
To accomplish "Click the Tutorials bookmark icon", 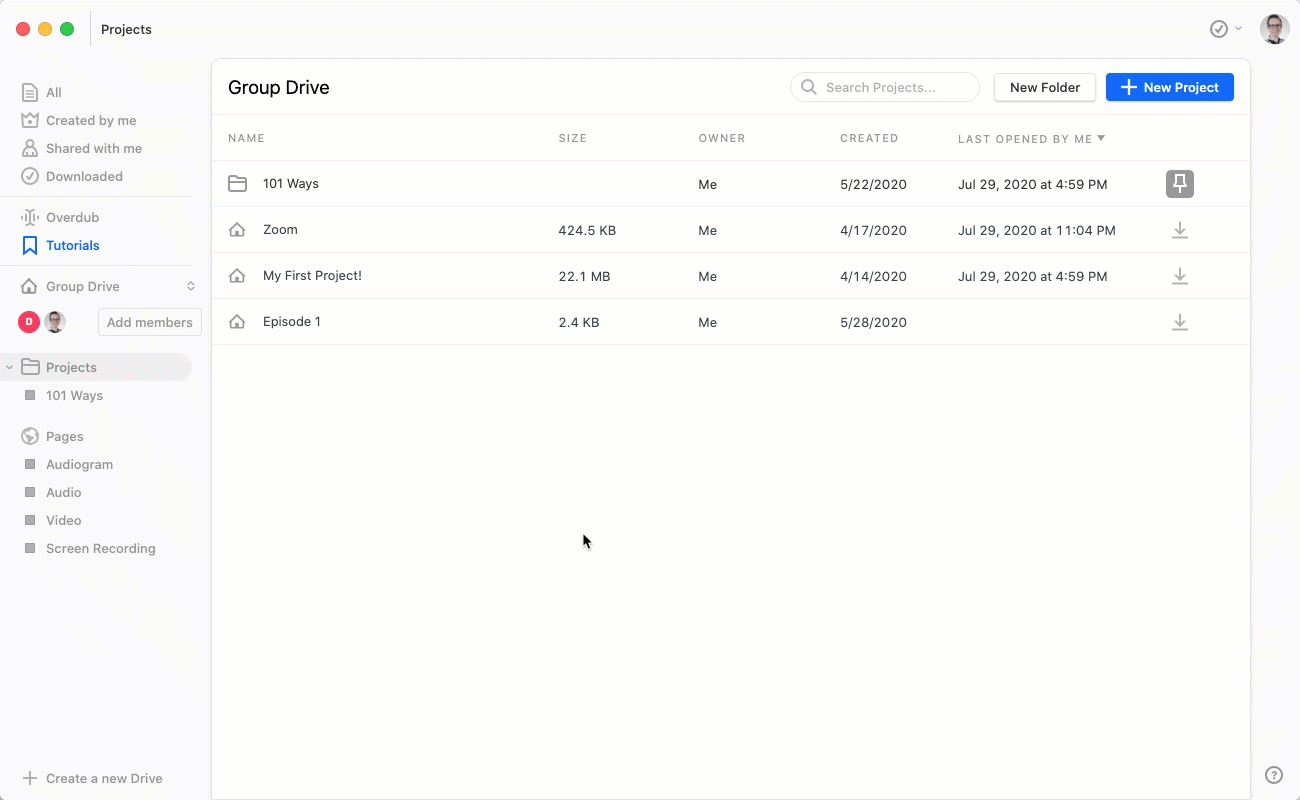I will pos(30,245).
